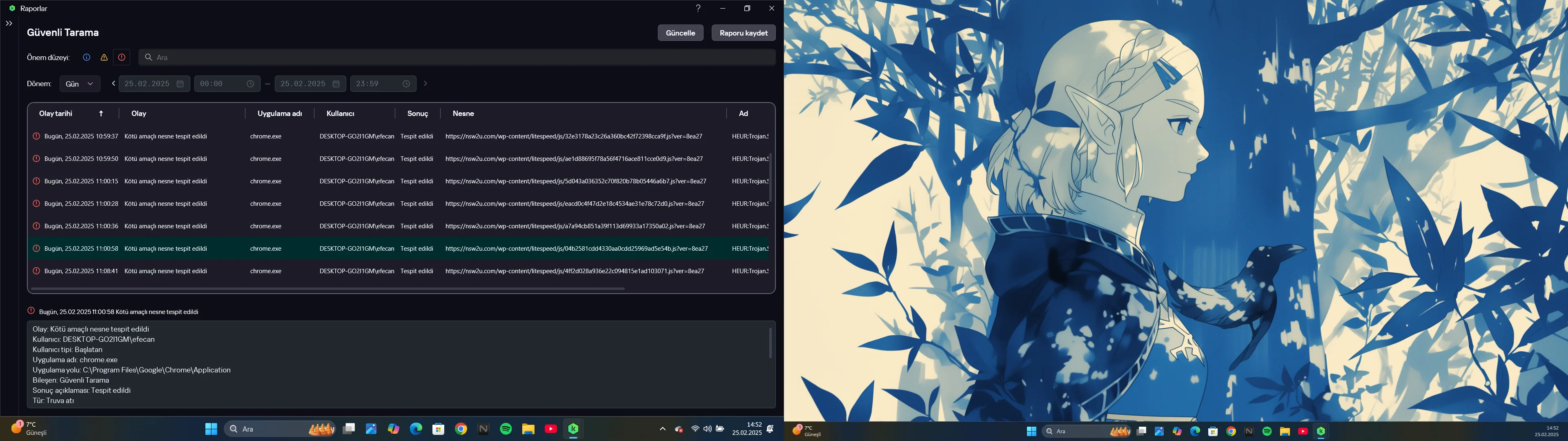The width and height of the screenshot is (1568, 441).
Task: Open the Wi-Fi network tray icon
Action: click(x=695, y=429)
